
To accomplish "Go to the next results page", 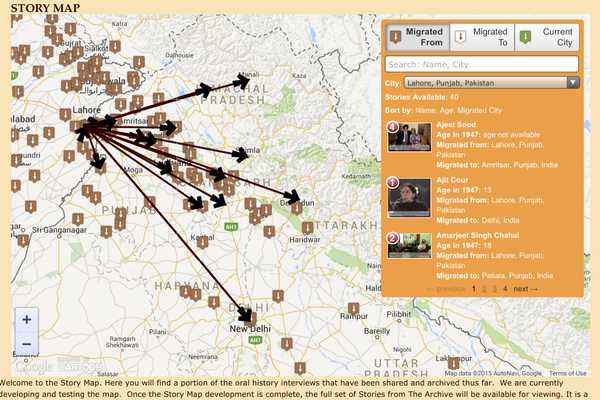I will 525,289.
